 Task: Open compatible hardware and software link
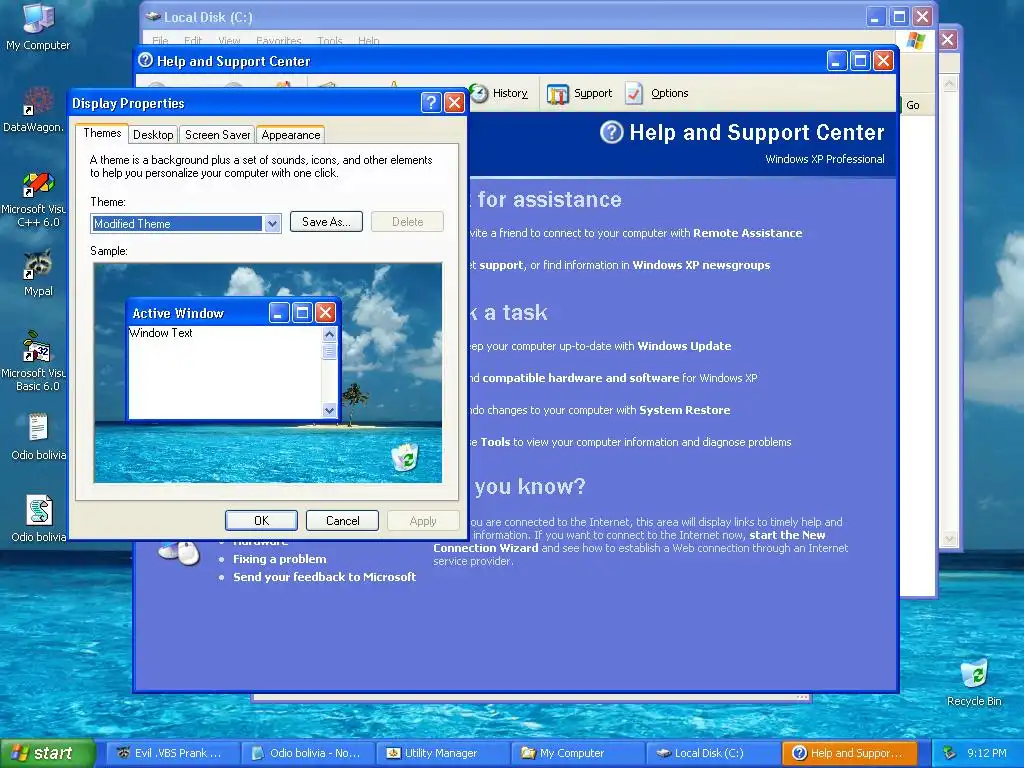point(581,378)
